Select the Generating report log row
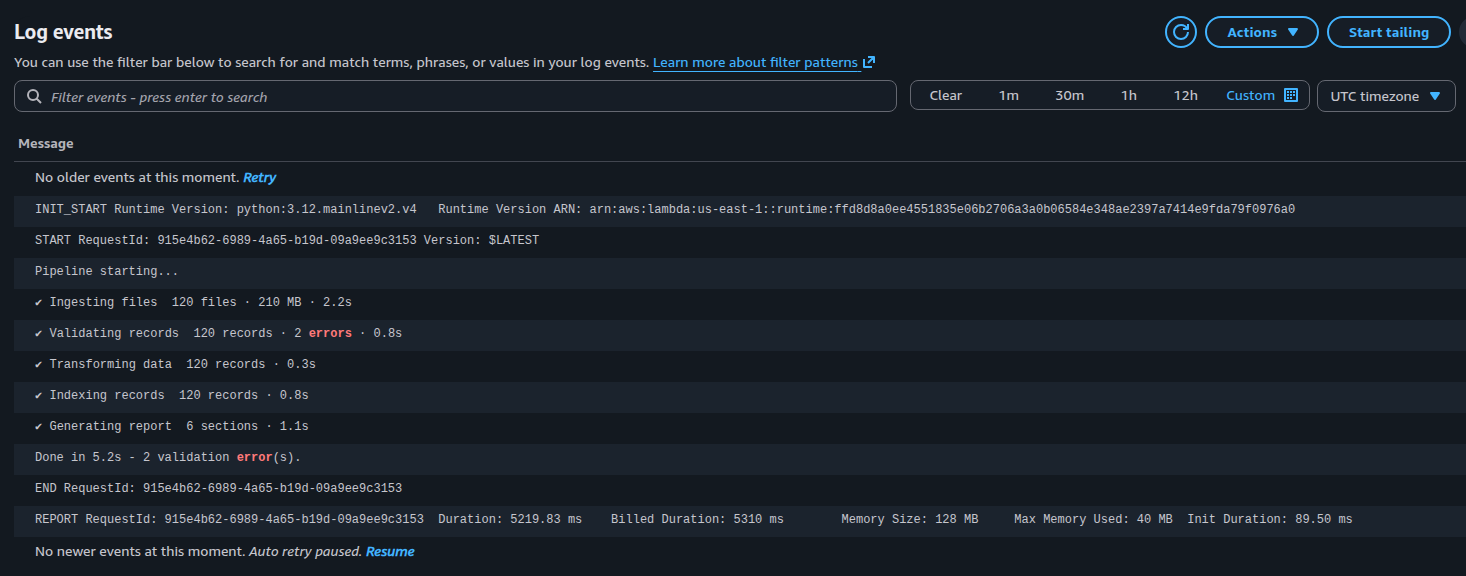 point(740,426)
